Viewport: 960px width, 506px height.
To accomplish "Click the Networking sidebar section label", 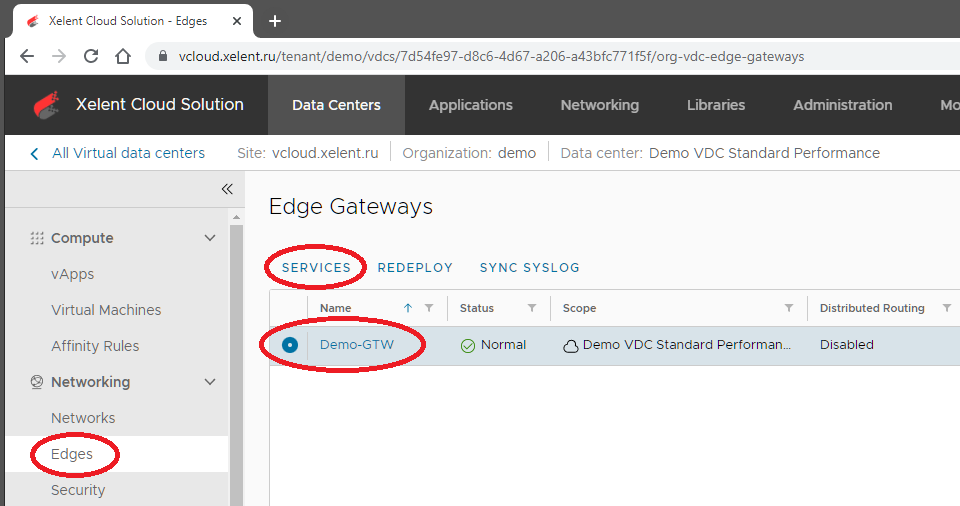I will tap(91, 382).
